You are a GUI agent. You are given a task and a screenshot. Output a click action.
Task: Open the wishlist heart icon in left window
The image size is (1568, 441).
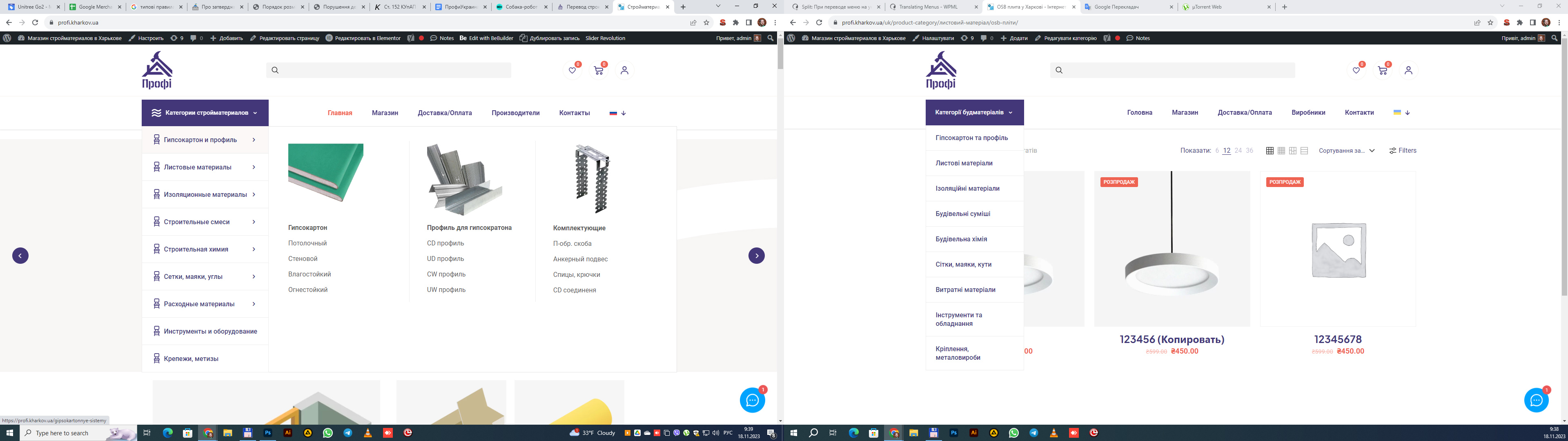coord(572,70)
